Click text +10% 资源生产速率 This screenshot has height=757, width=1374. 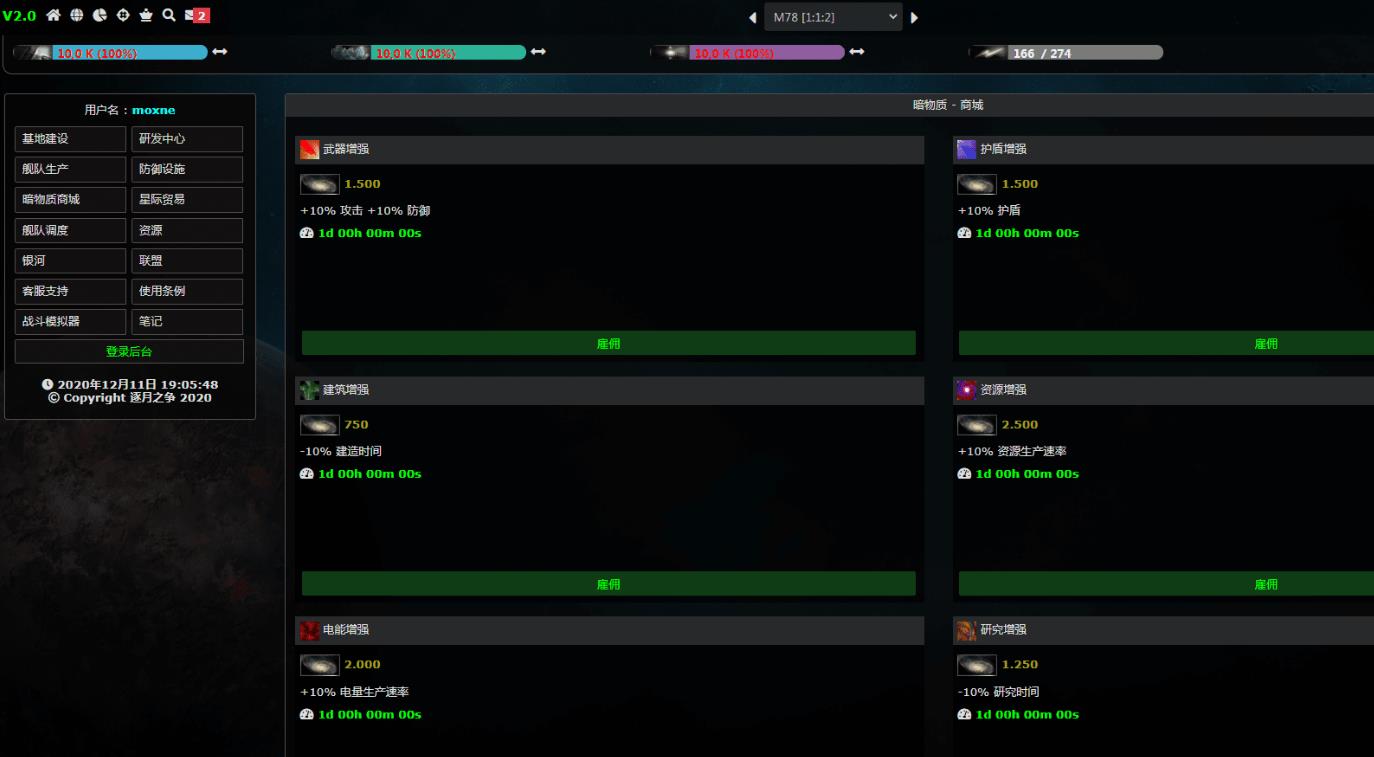click(x=1012, y=451)
